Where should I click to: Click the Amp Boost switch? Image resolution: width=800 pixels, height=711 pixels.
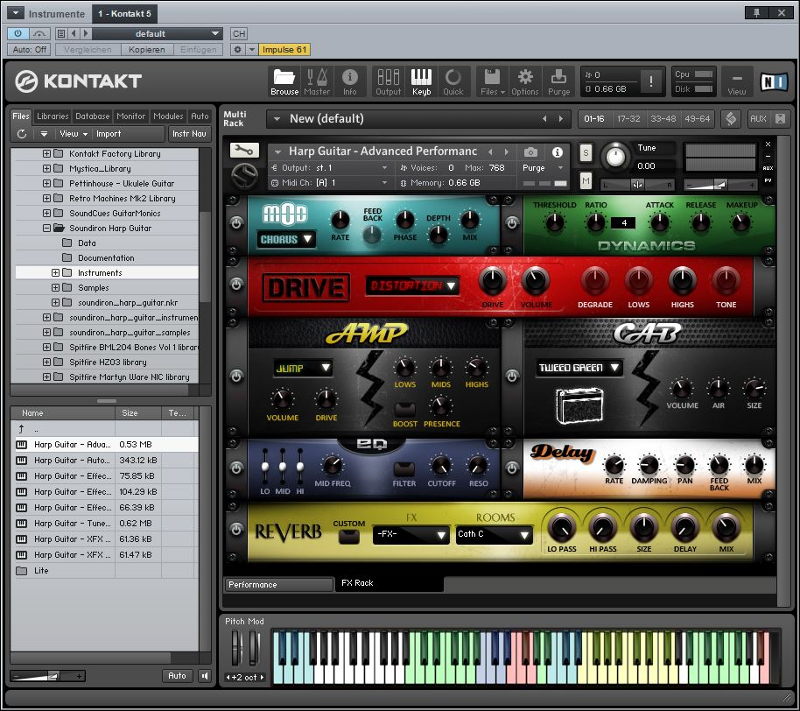[x=405, y=410]
